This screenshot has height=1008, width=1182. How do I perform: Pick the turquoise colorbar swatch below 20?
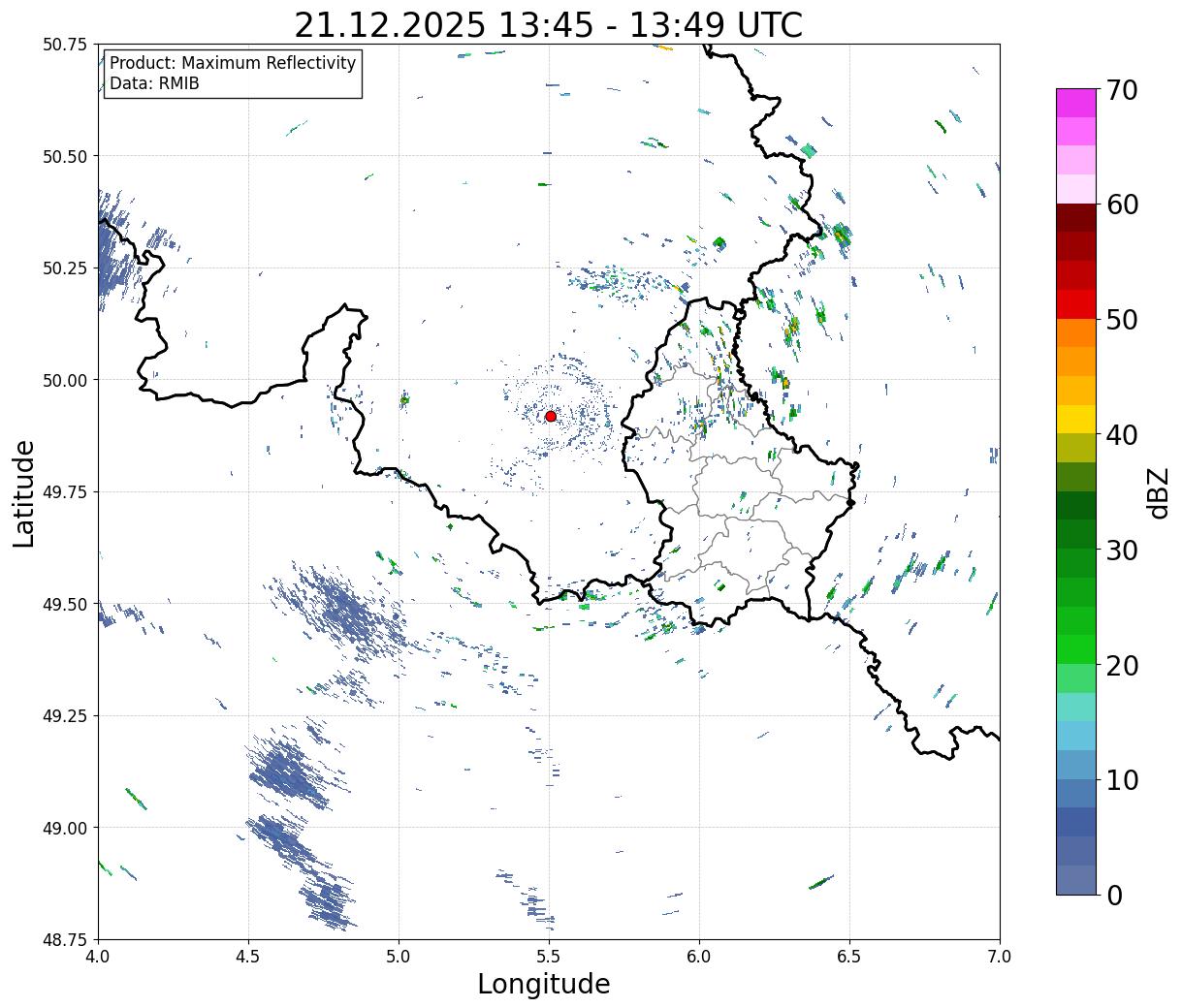pos(1076,707)
